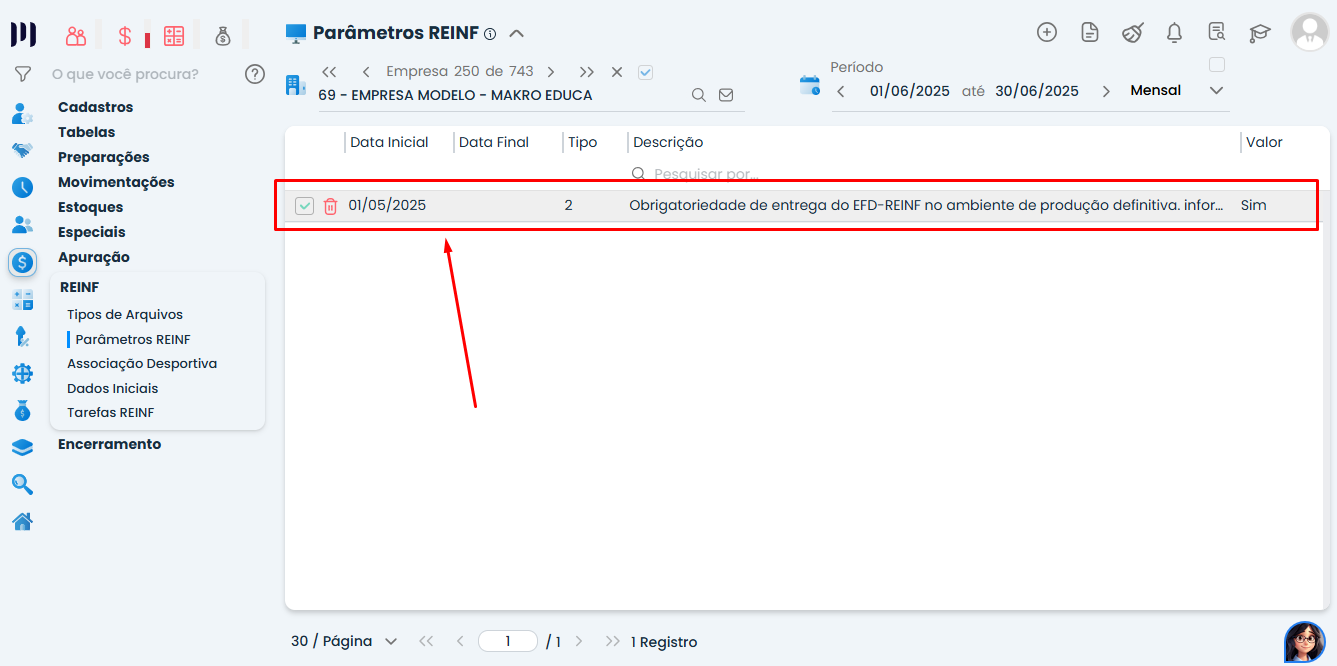The image size is (1337, 666).
Task: Open the help question mark icon
Action: (x=255, y=74)
